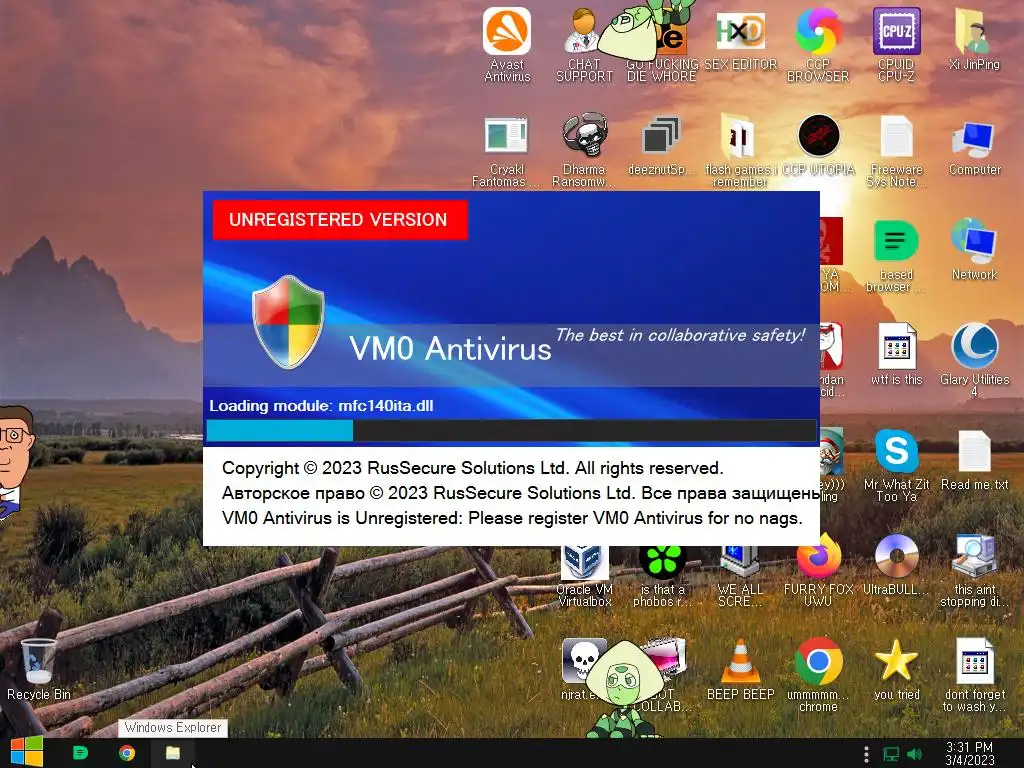Launch Oracle VM Virtualbox icon
The image size is (1024, 768).
(x=584, y=575)
